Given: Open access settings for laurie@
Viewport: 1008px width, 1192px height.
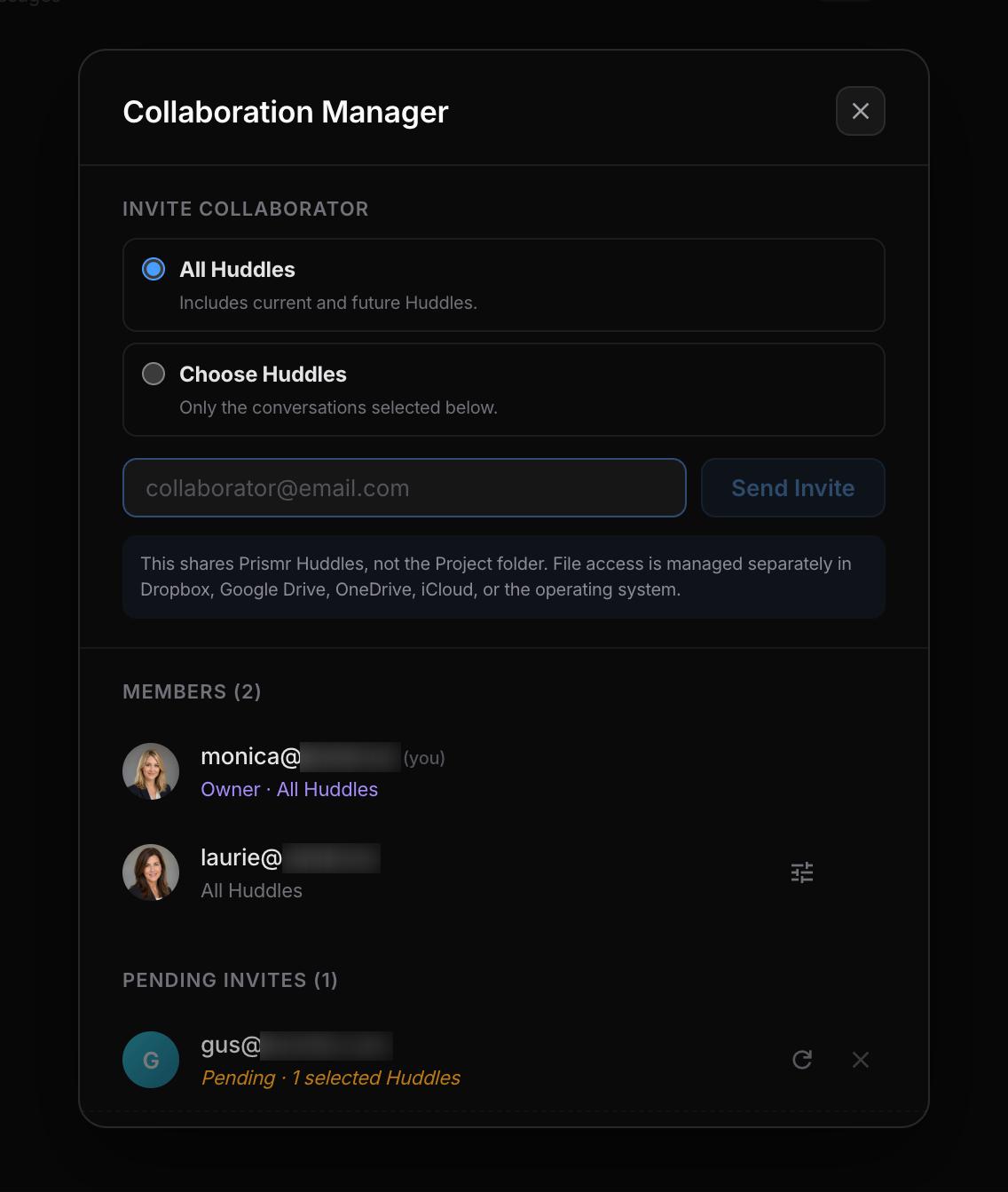Looking at the screenshot, I should point(802,872).
